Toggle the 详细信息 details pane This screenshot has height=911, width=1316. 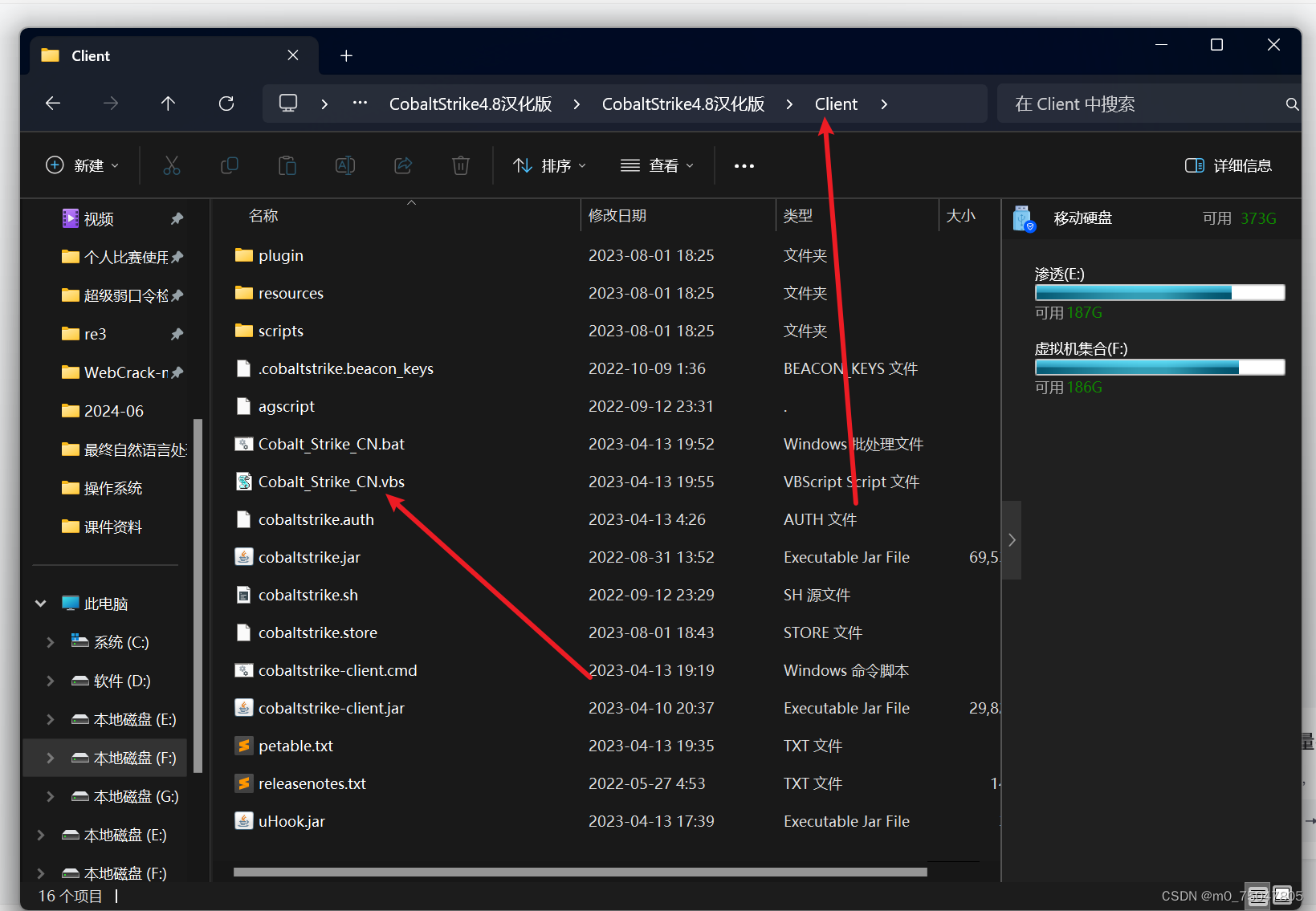click(1228, 165)
